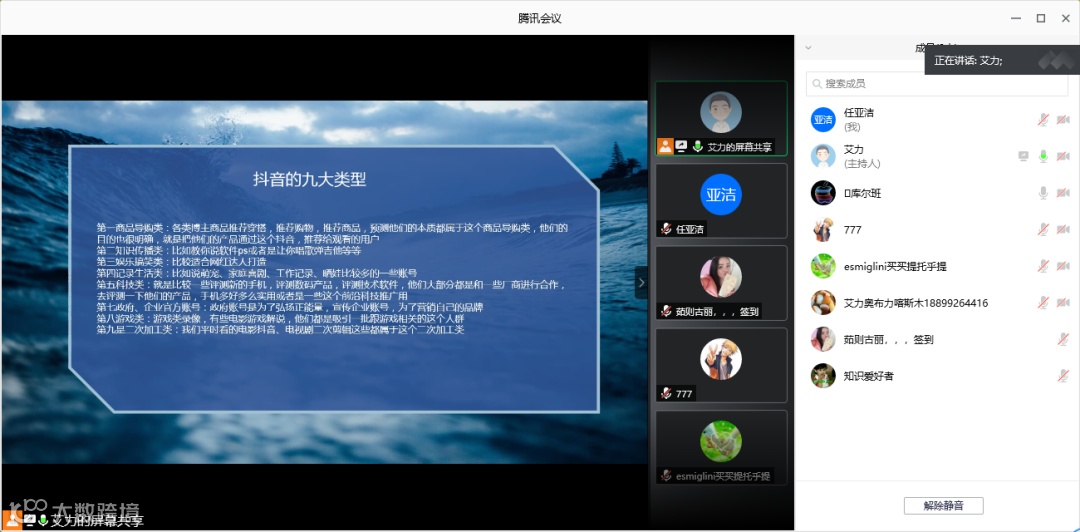
Task: Click 艾力的屏幕共享 label on top video tile
Action: [739, 146]
